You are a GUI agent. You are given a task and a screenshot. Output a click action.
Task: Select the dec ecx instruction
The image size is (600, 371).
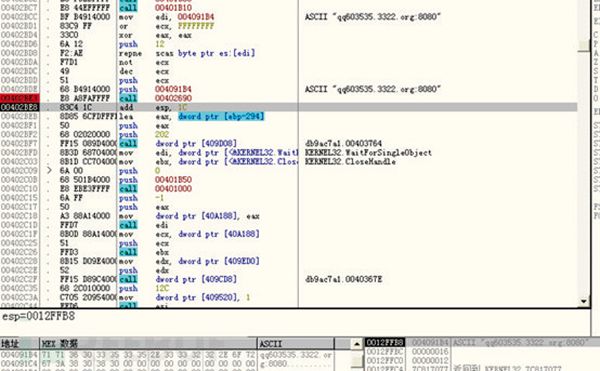(x=144, y=72)
